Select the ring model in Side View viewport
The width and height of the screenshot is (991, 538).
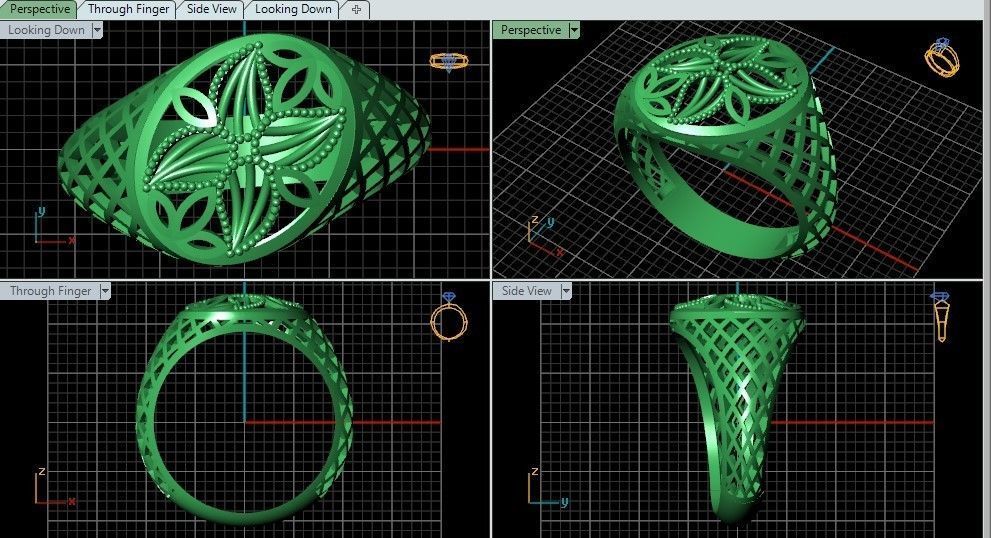(736, 409)
